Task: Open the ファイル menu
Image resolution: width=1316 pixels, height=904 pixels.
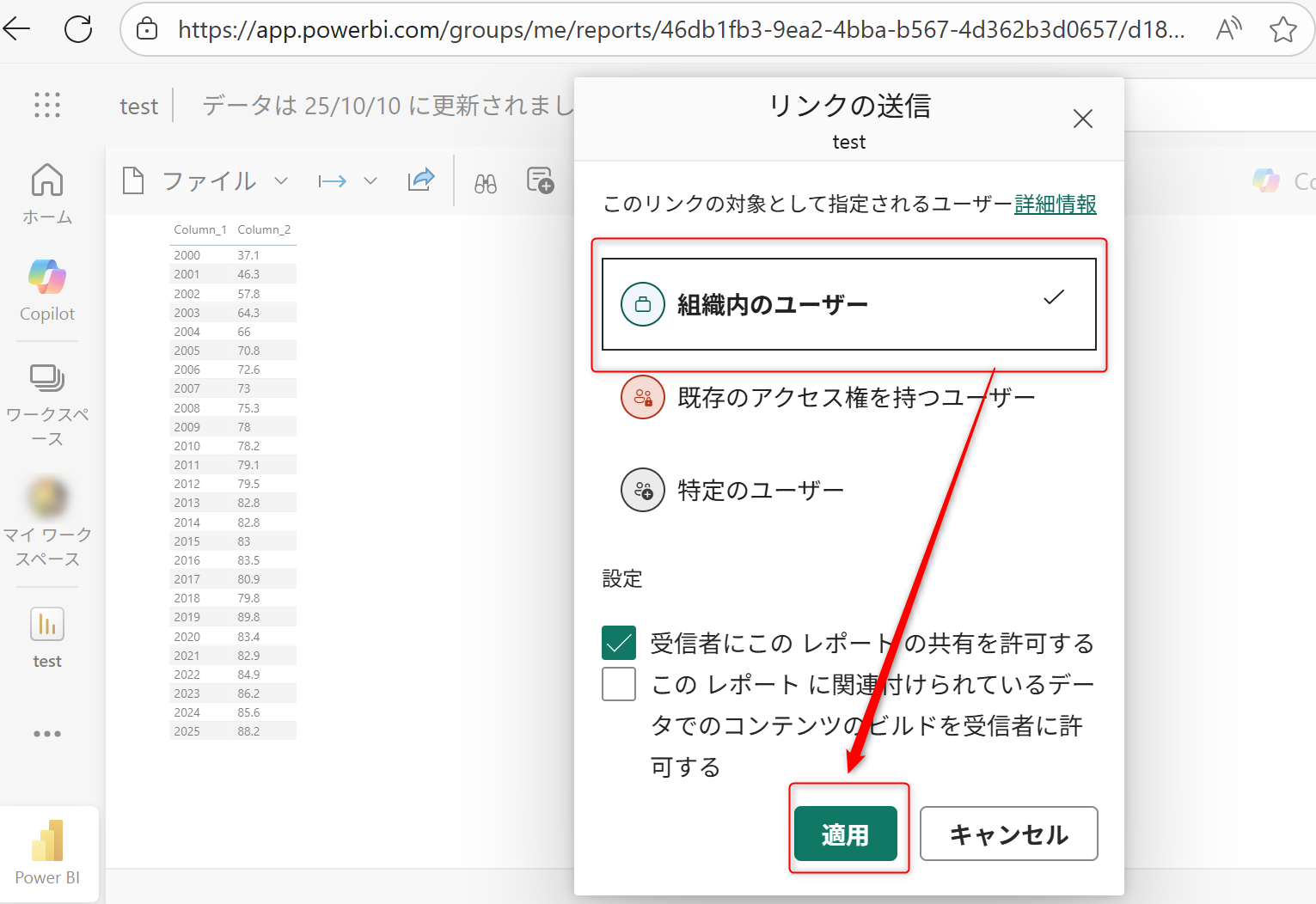Action: pos(209,180)
